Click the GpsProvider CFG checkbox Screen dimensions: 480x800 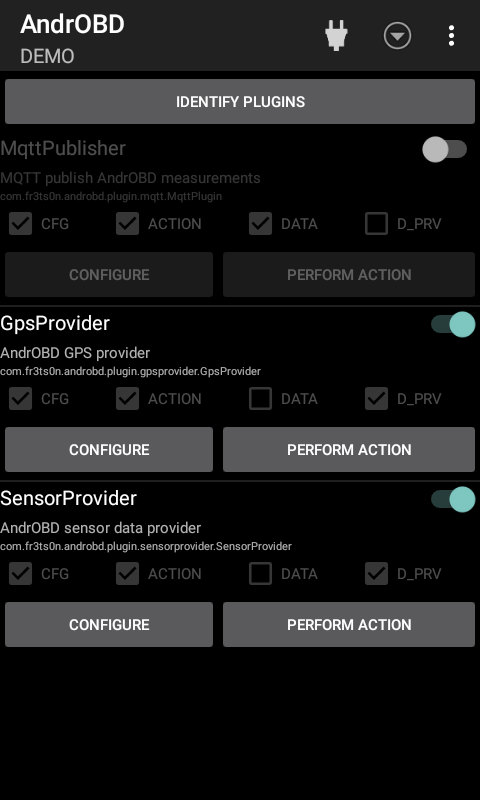pyautogui.click(x=20, y=398)
